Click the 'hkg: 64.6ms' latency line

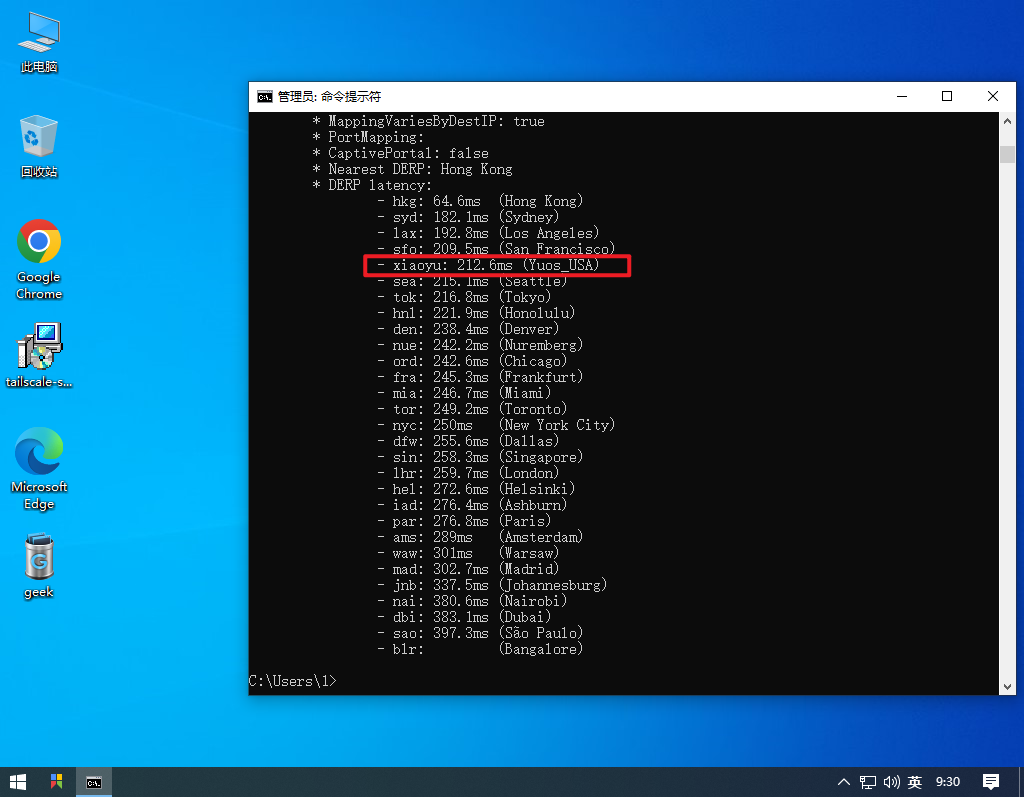click(x=480, y=201)
